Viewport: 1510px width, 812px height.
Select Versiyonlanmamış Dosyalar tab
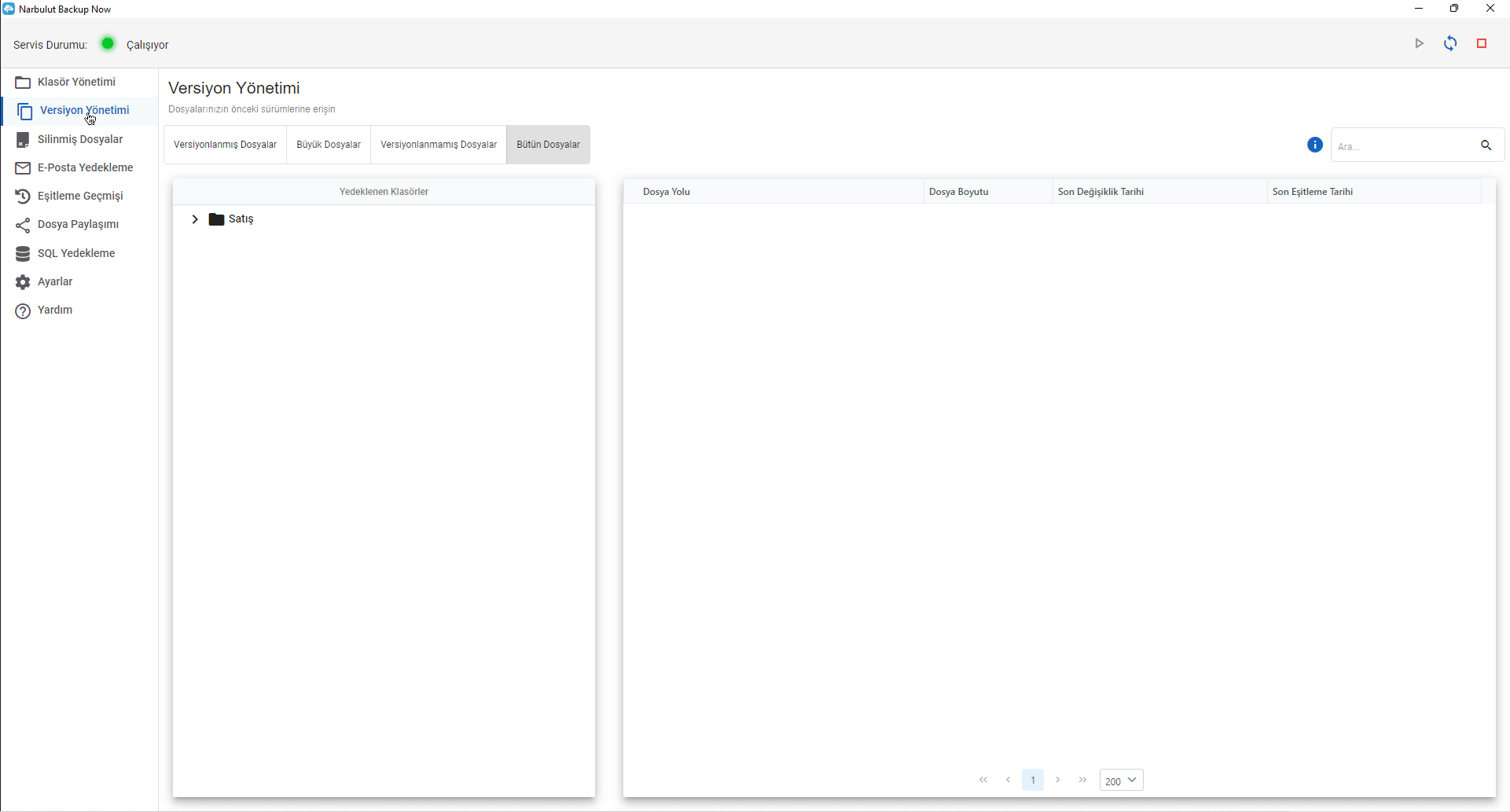[x=439, y=145]
